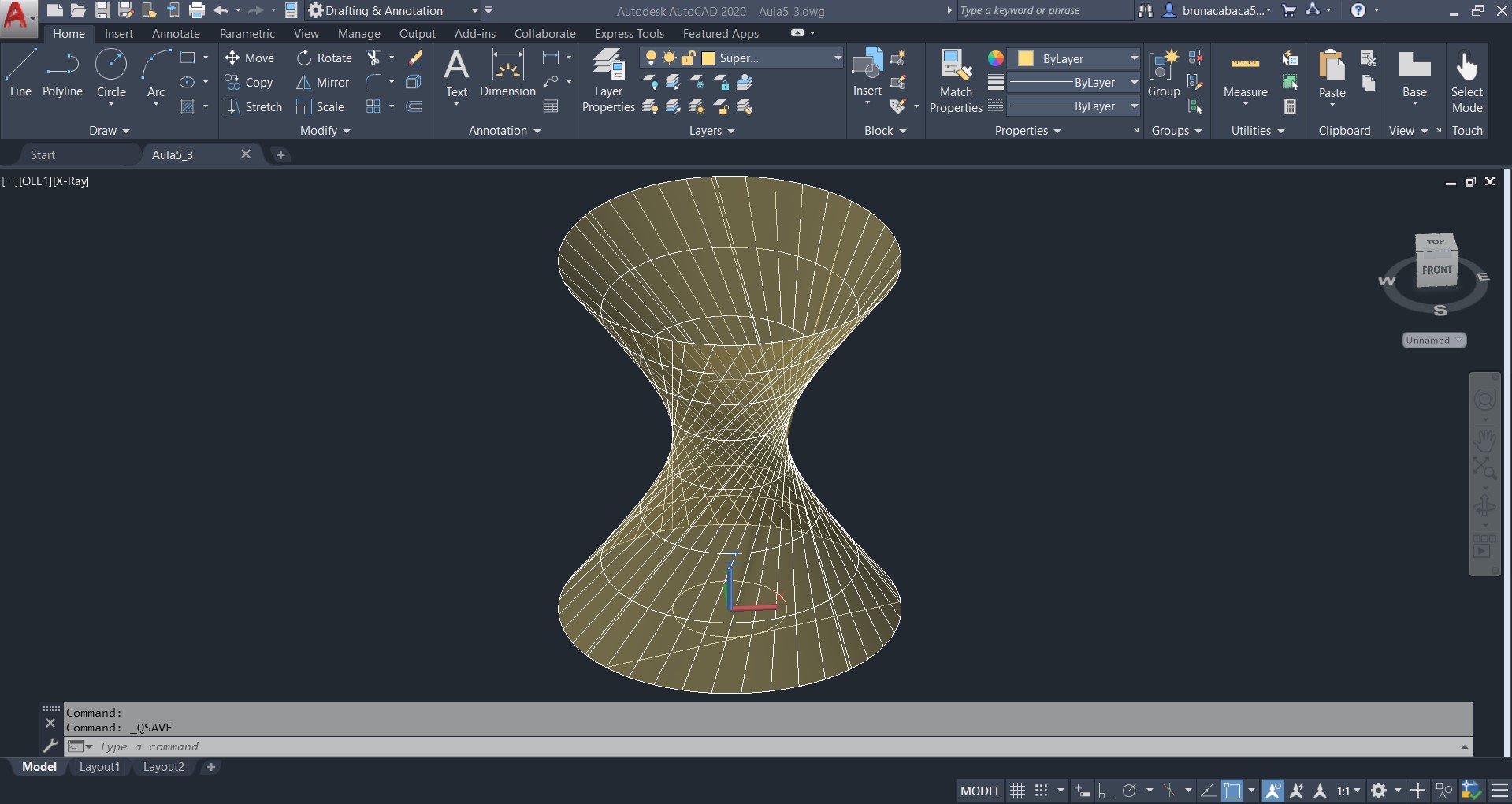The width and height of the screenshot is (1512, 804).
Task: Open the Annotate ribbon tab
Action: coord(176,34)
